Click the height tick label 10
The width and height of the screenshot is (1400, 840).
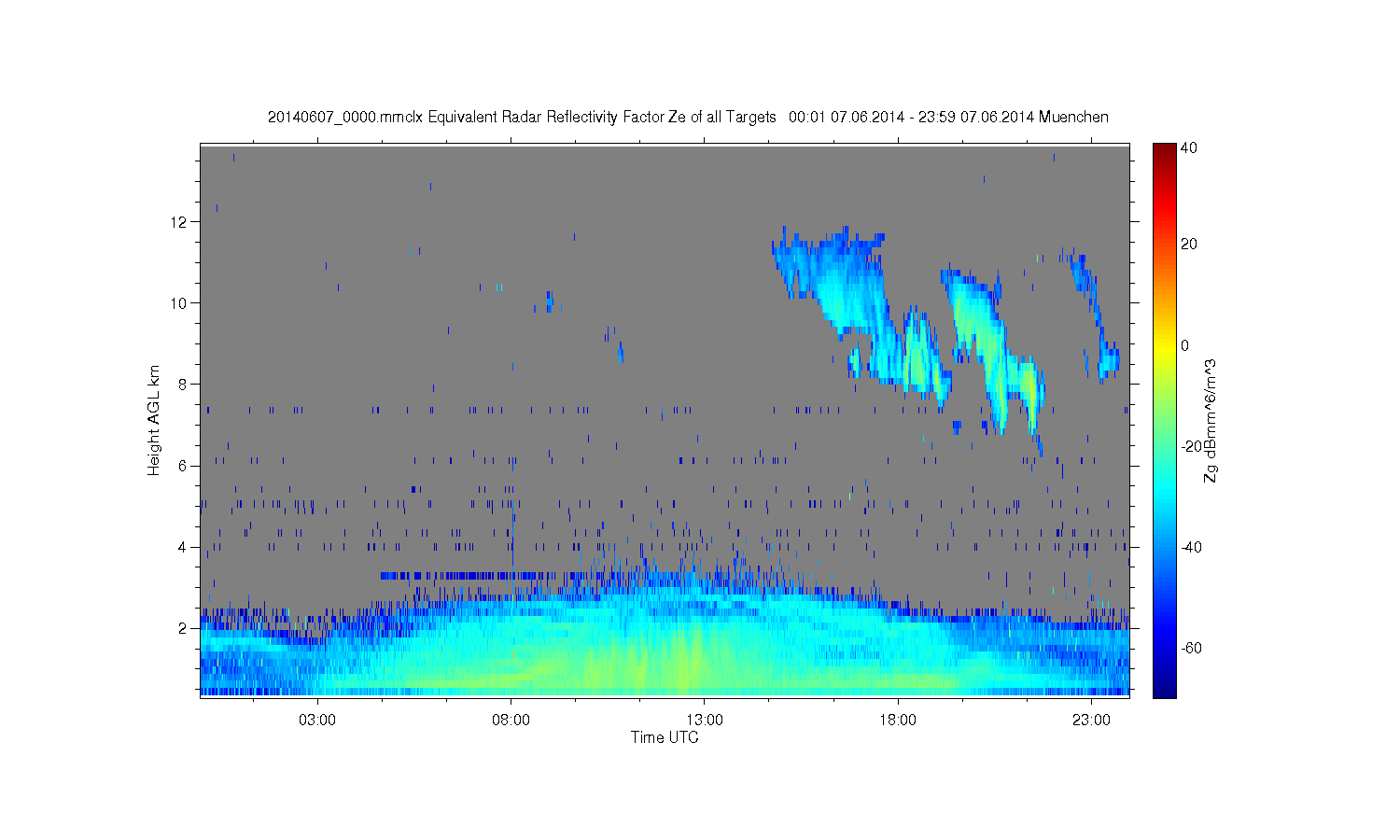click(x=179, y=302)
